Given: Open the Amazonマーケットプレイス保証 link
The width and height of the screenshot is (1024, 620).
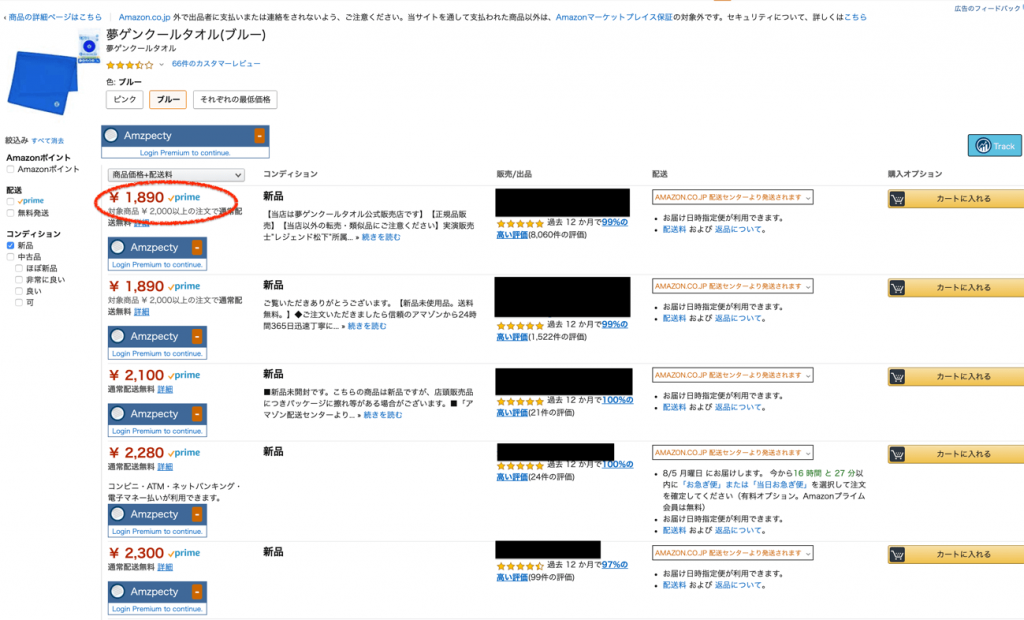Looking at the screenshot, I should (x=614, y=17).
